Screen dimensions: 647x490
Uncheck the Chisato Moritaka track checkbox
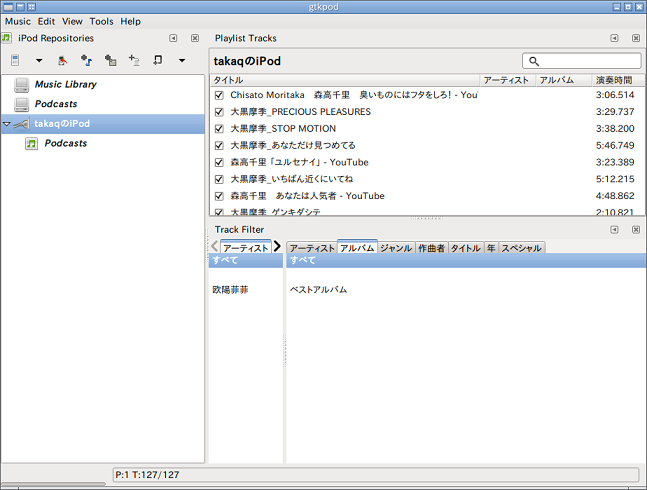(219, 95)
